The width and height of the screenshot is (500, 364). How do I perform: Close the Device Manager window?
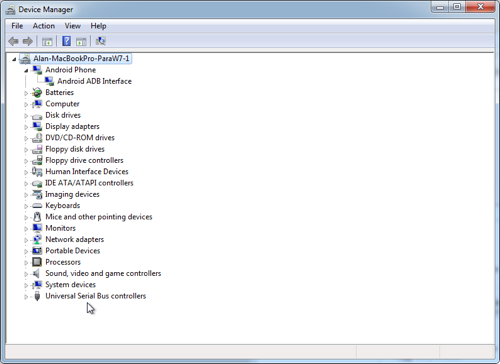pyautogui.click(x=480, y=7)
